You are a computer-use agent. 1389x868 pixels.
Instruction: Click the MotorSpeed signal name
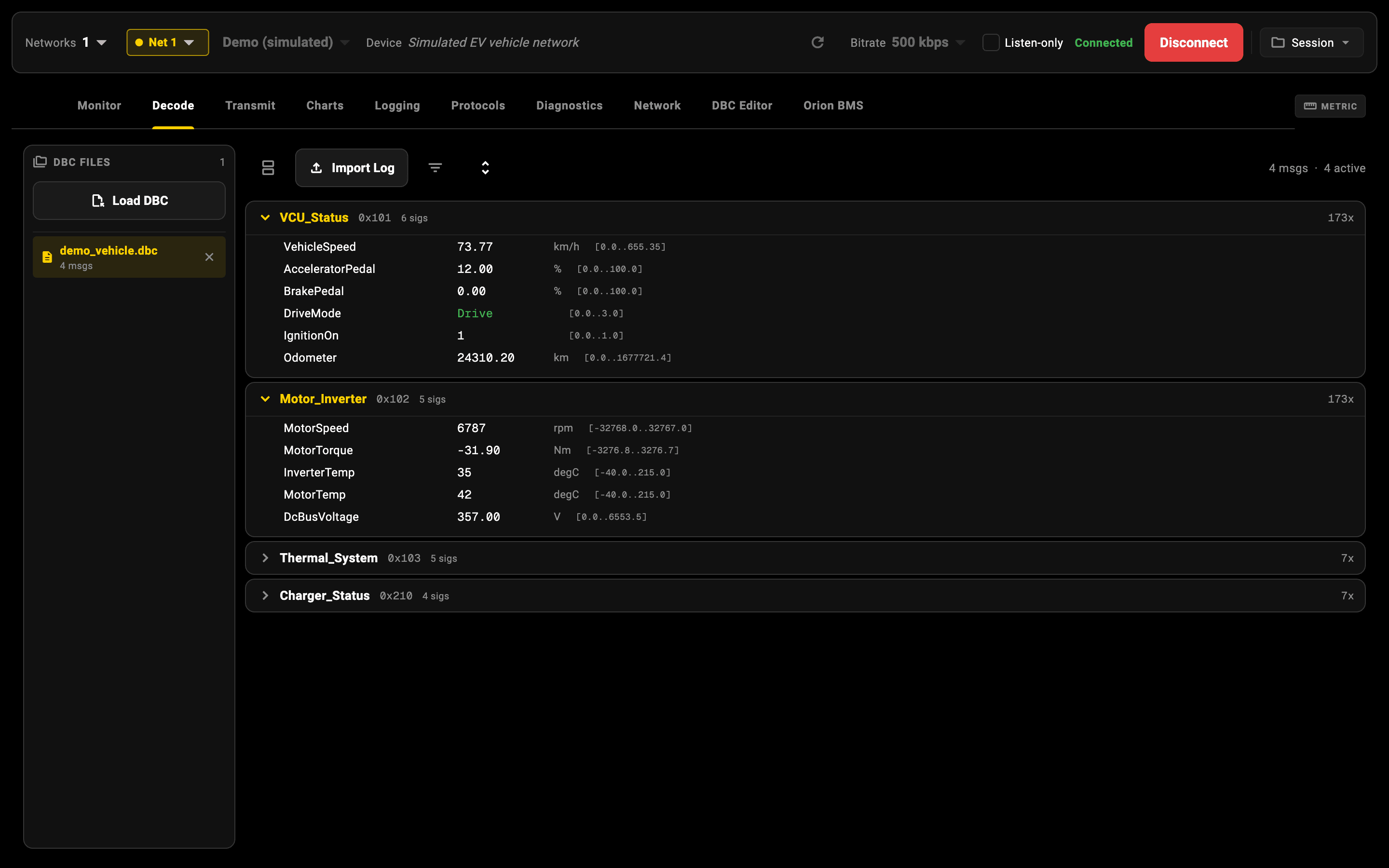pyautogui.click(x=316, y=428)
